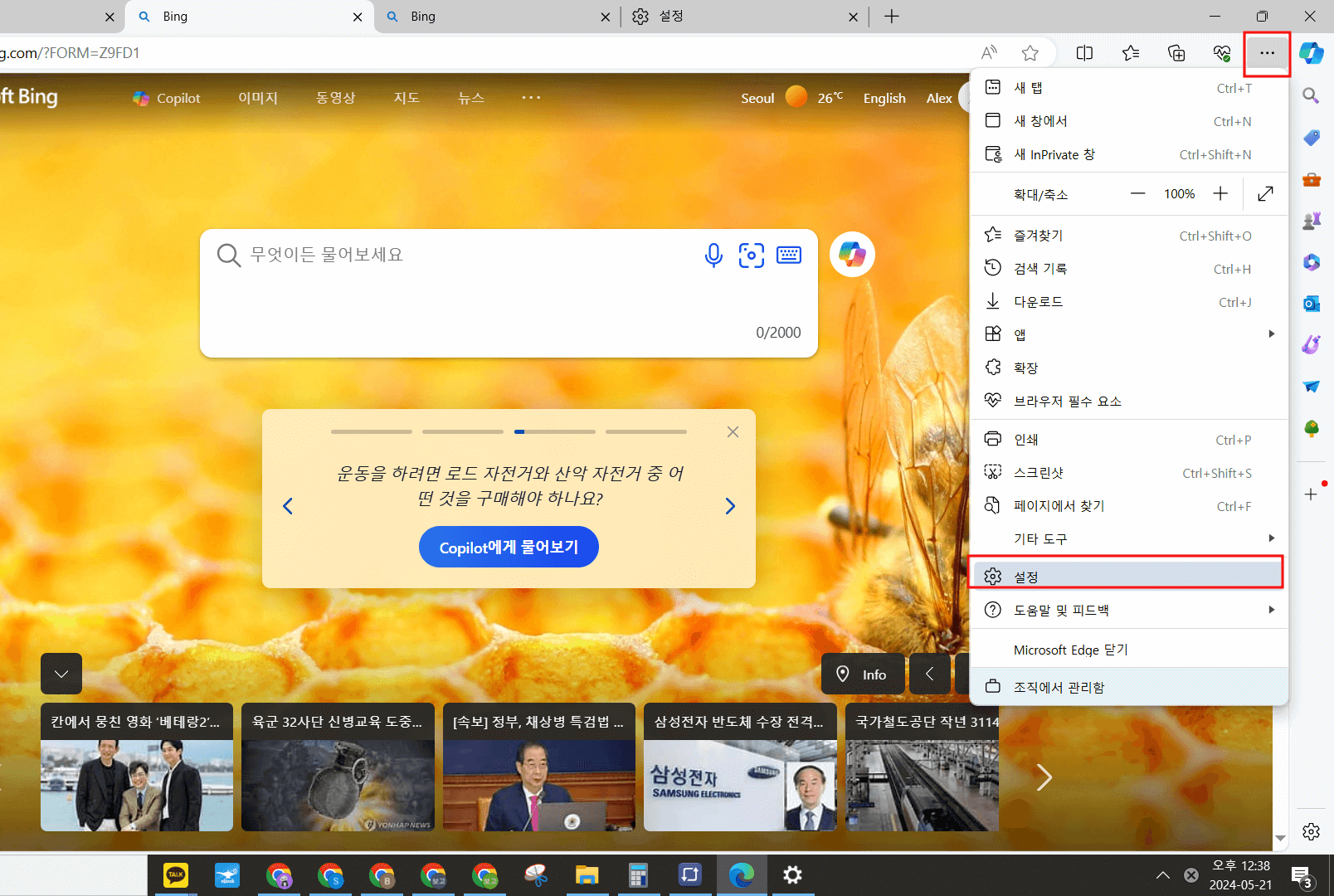Open Shopping in the Edge sidebar

coord(1311,138)
